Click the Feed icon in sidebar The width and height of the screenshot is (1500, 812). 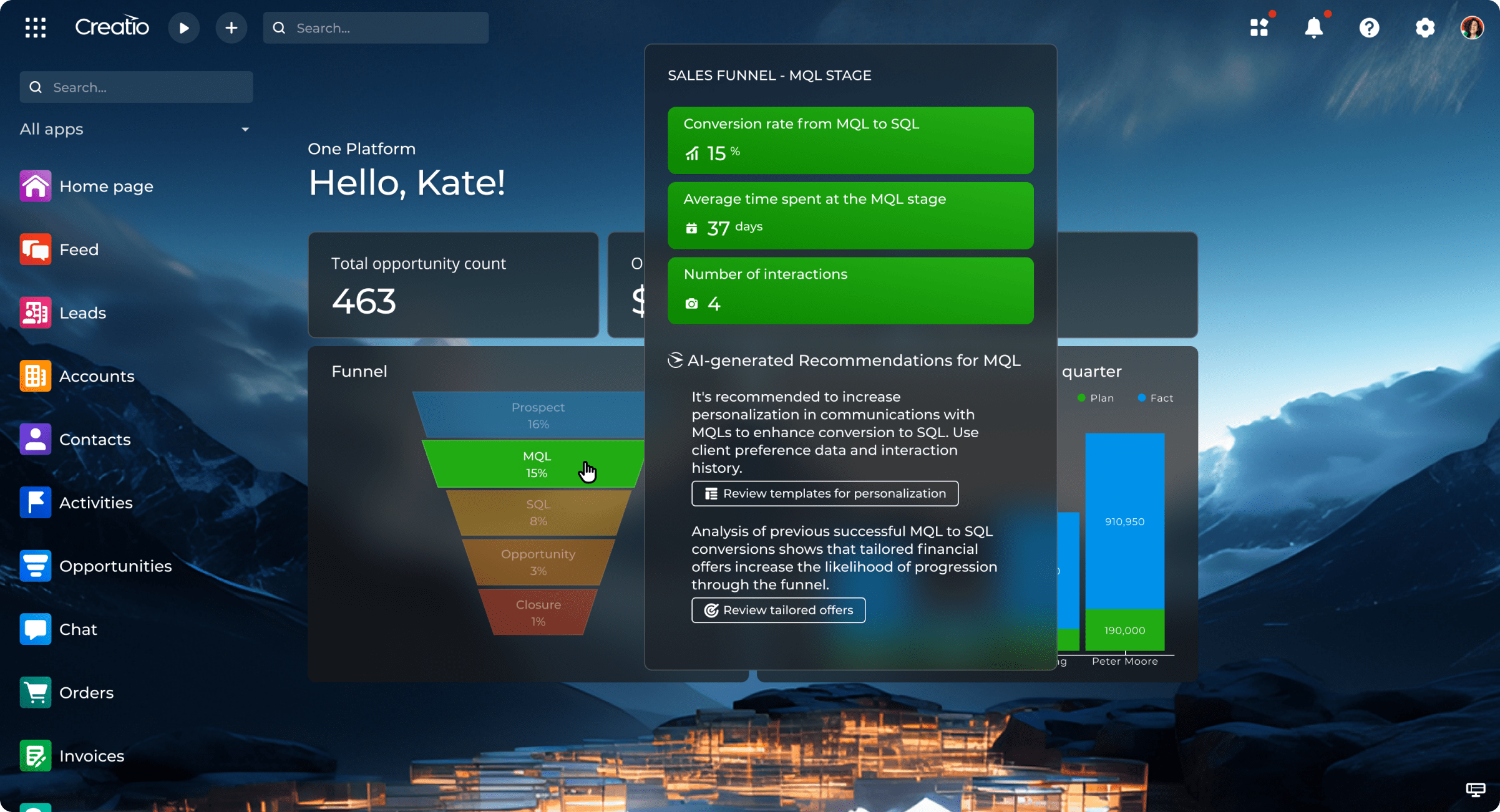tap(36, 249)
